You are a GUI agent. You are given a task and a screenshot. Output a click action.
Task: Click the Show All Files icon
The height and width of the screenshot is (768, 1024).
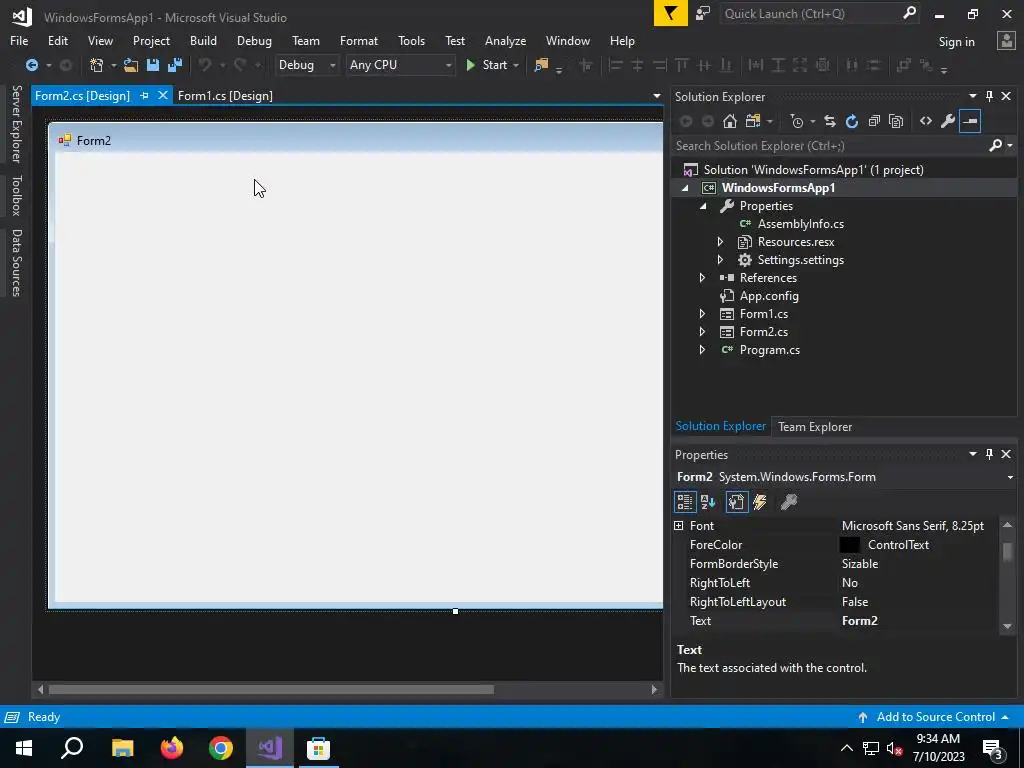click(896, 121)
